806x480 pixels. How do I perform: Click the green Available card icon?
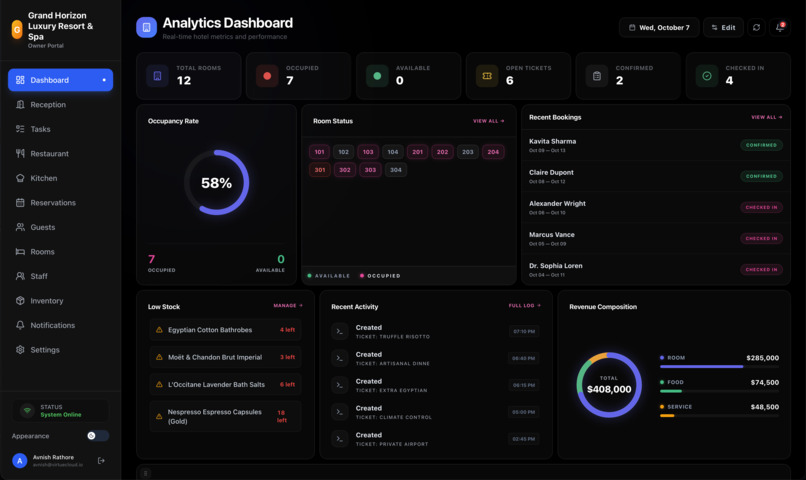click(x=377, y=76)
